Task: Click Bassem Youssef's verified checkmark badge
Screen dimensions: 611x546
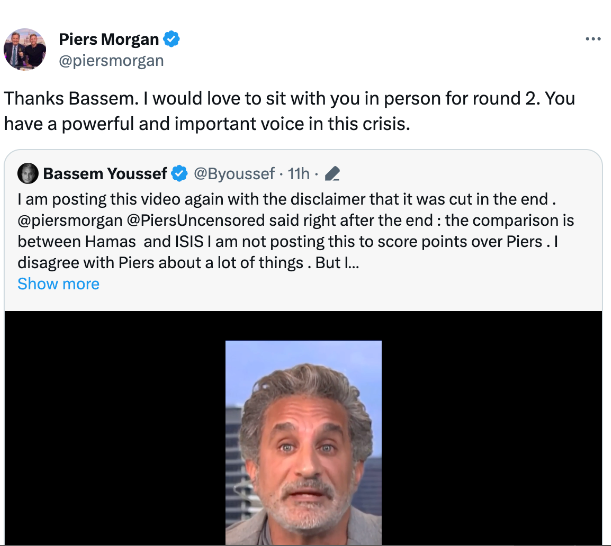Action: click(180, 173)
